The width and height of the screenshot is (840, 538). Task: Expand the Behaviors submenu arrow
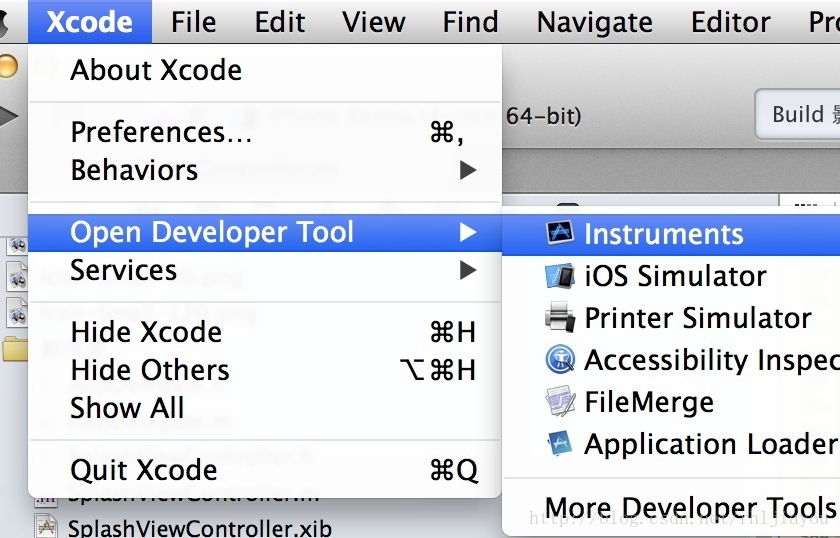click(x=467, y=171)
